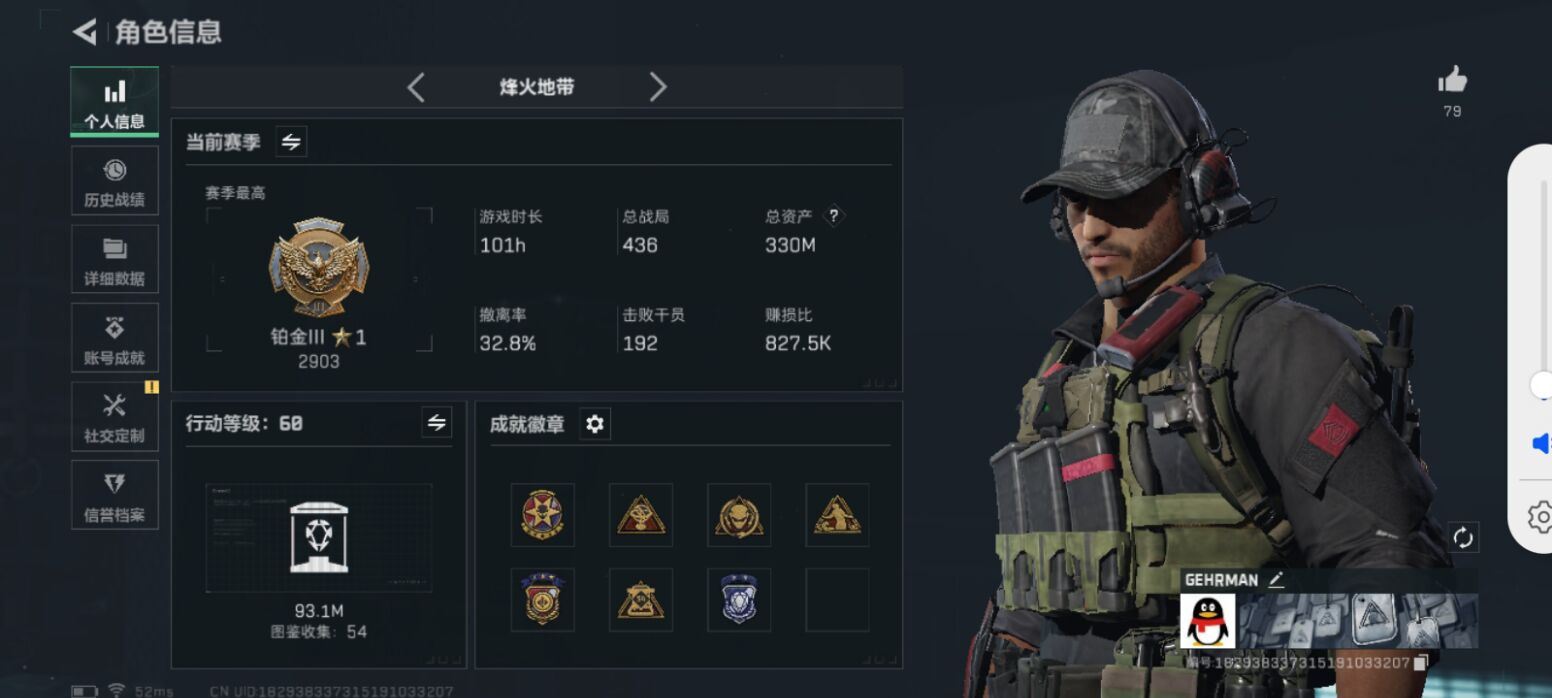The image size is (1552, 698).
Task: Toggle the 当前赛季 season swap button
Action: (x=291, y=142)
